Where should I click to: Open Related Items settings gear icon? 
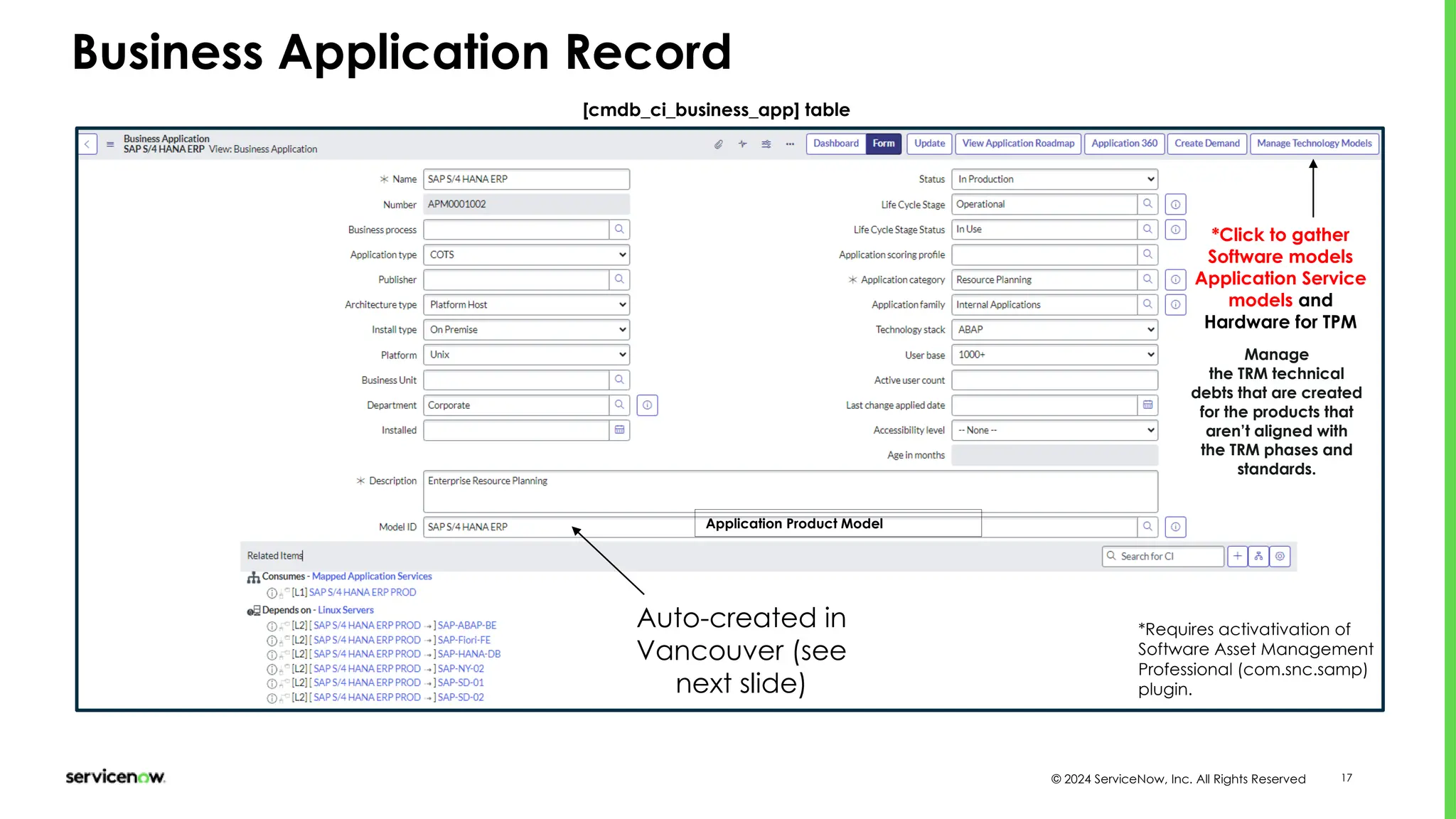click(x=1280, y=556)
